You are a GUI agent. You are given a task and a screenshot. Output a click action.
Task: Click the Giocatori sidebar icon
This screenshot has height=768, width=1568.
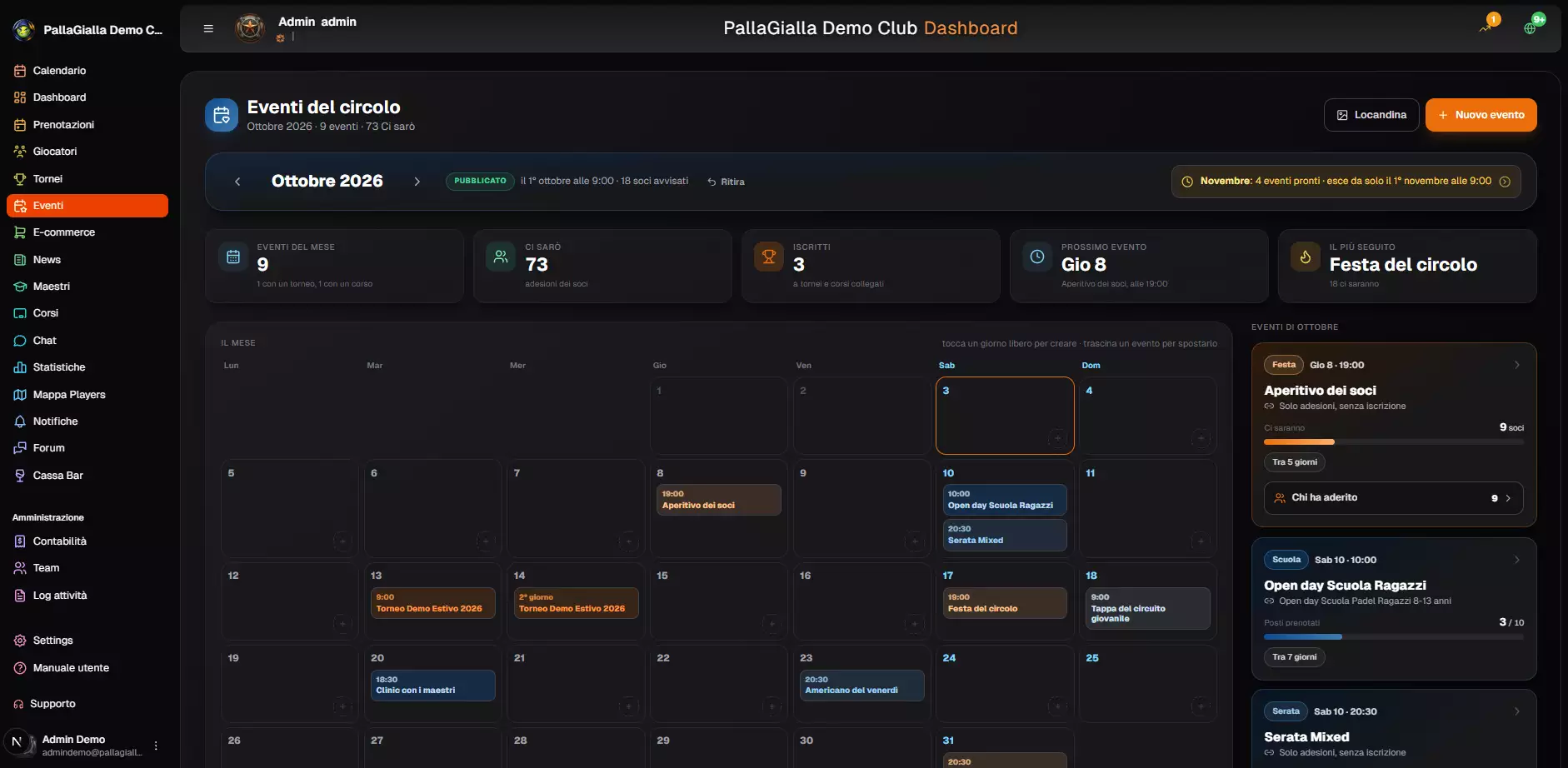(x=20, y=152)
